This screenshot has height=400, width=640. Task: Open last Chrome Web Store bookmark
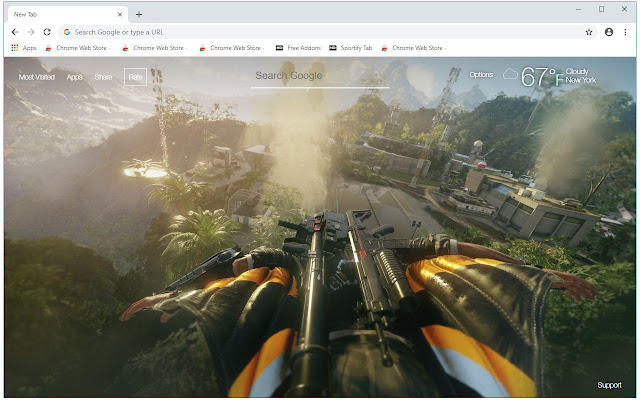coord(413,48)
